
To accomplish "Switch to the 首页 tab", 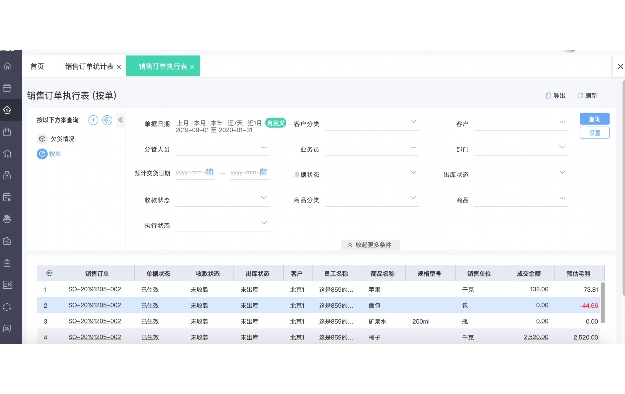I will click(37, 67).
